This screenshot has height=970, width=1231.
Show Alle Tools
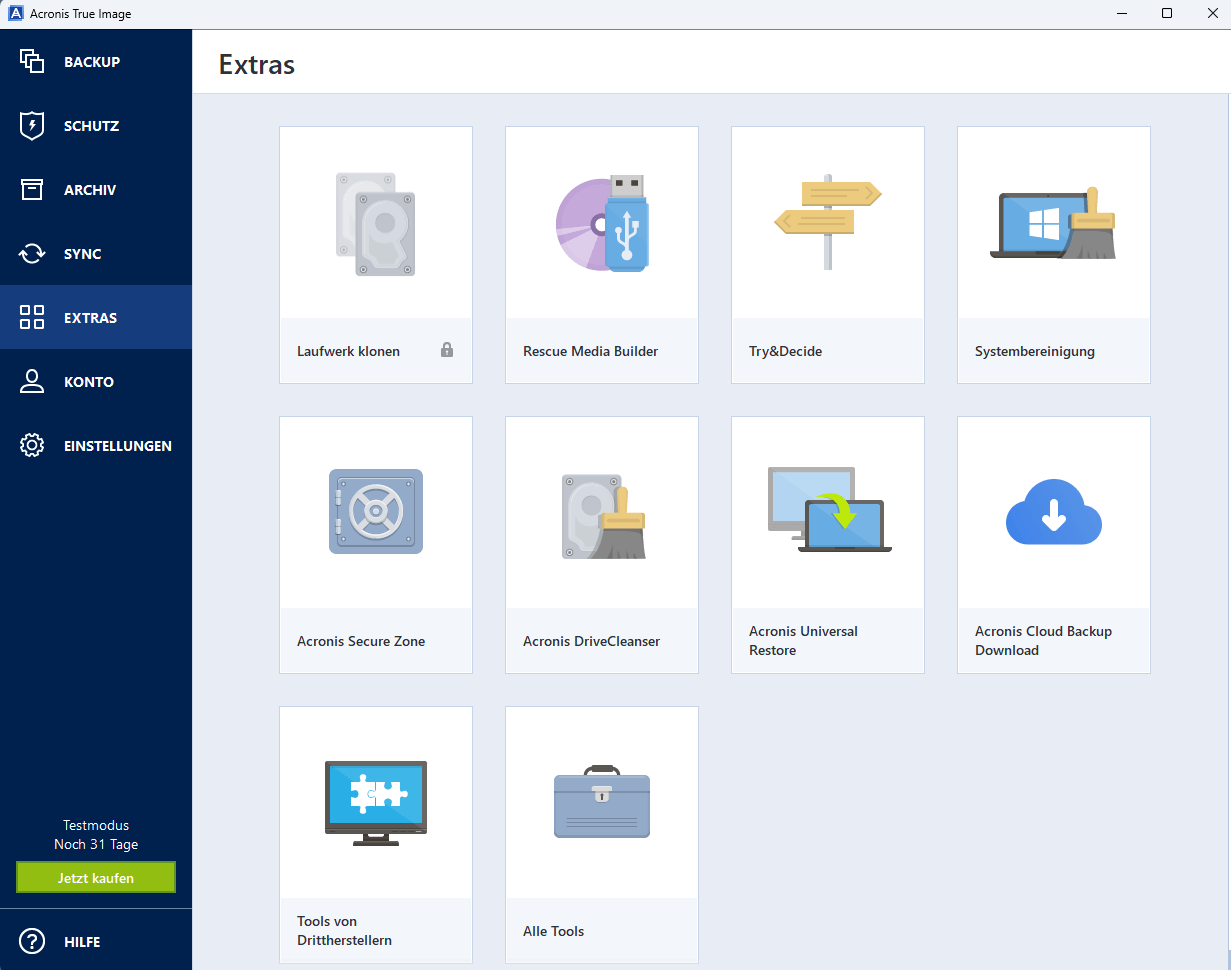(601, 834)
